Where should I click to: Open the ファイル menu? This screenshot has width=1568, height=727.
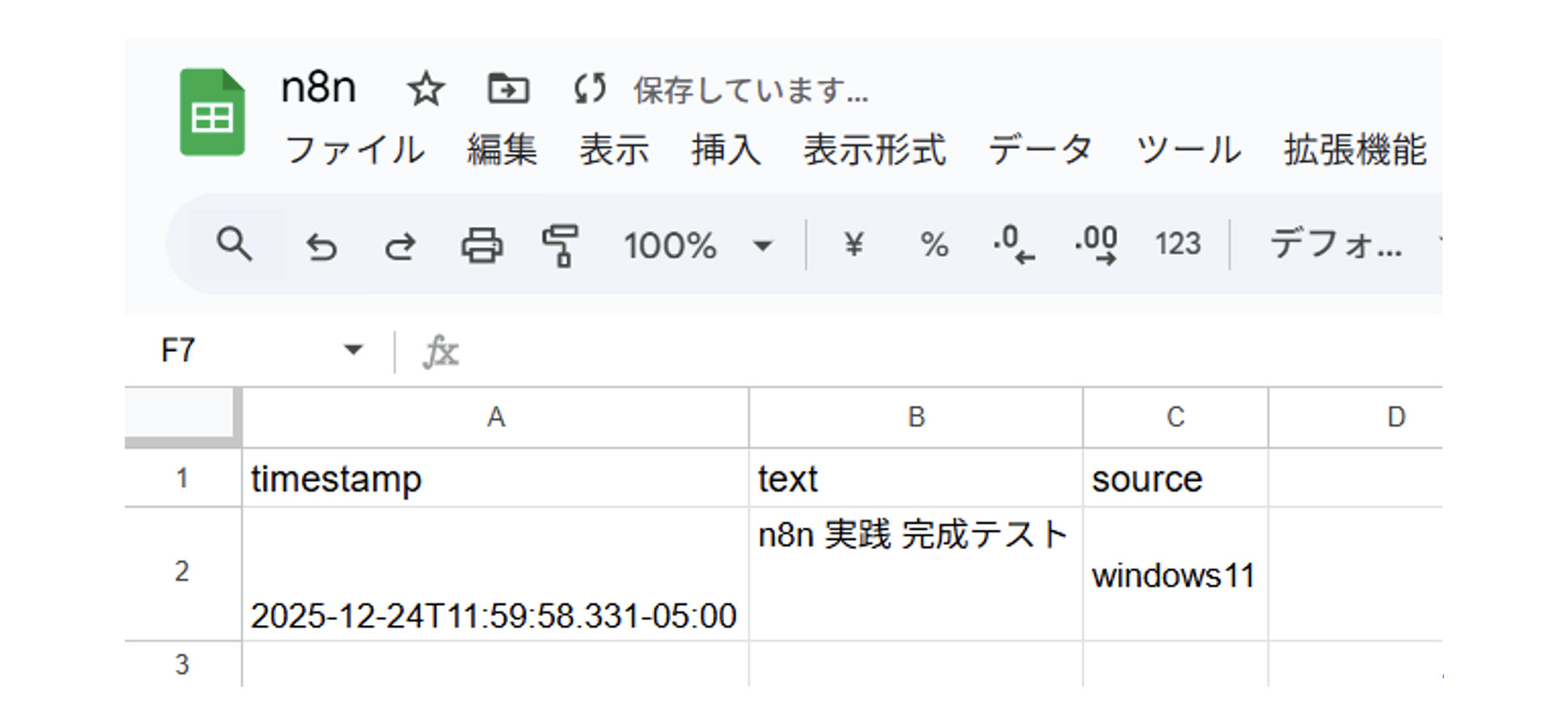click(354, 150)
